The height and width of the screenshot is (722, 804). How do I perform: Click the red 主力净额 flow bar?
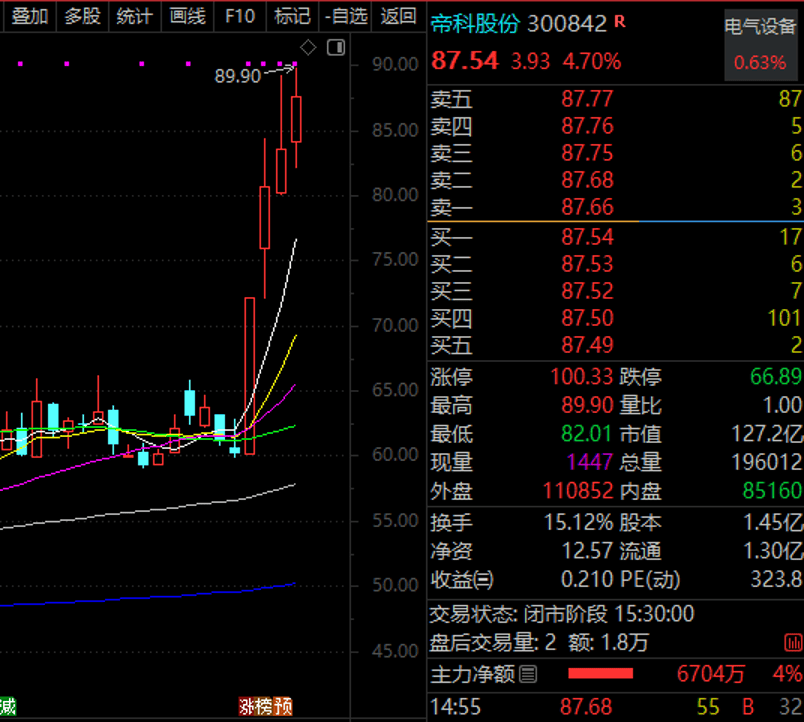pos(601,674)
